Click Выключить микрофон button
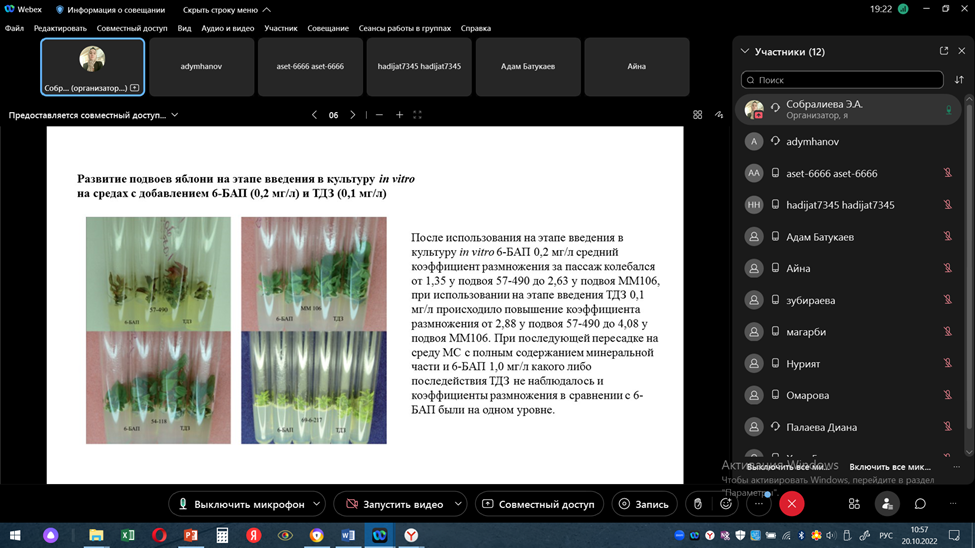This screenshot has height=548, width=975. coord(241,504)
